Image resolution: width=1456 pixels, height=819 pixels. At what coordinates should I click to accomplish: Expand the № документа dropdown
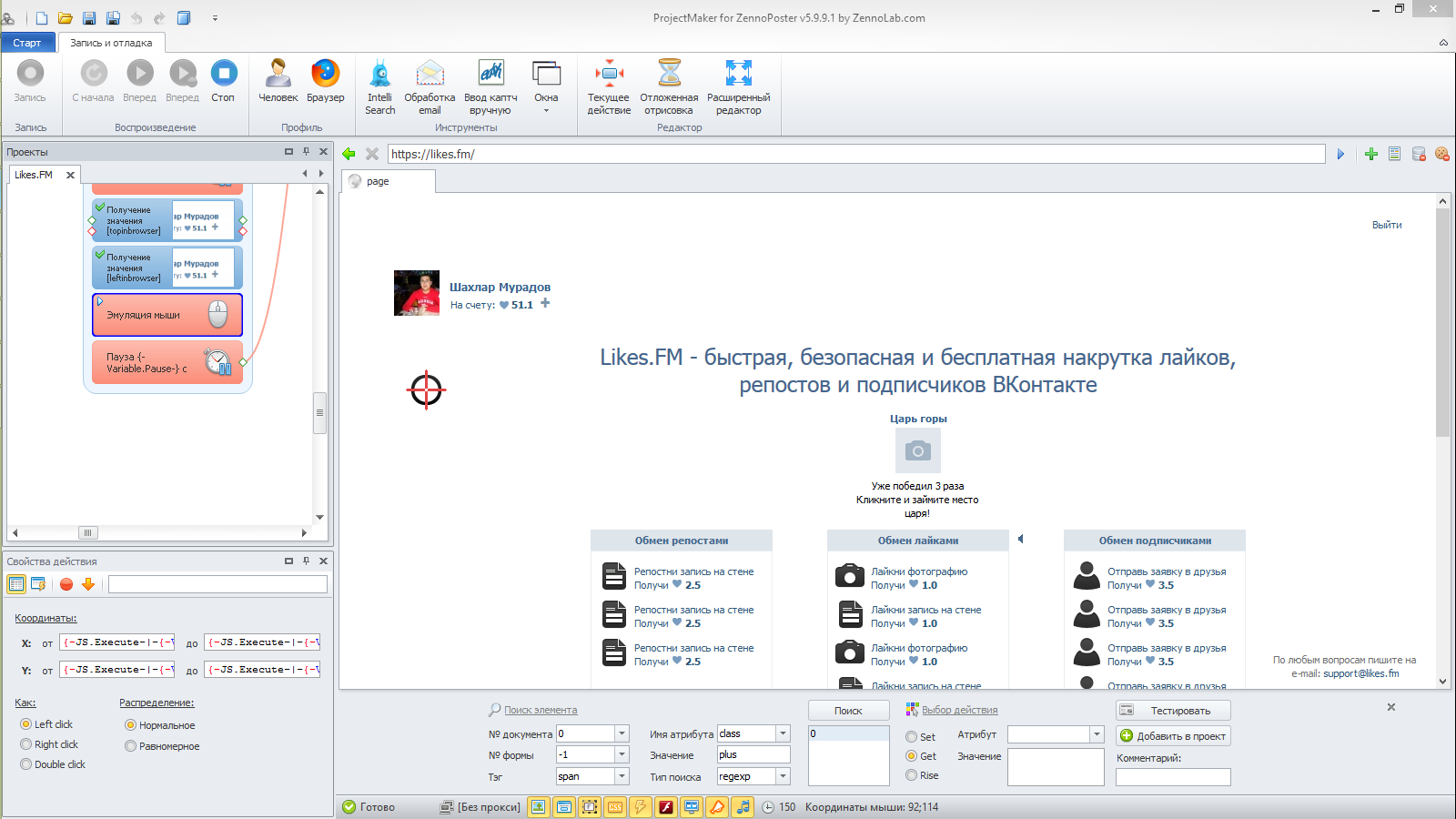[x=622, y=733]
